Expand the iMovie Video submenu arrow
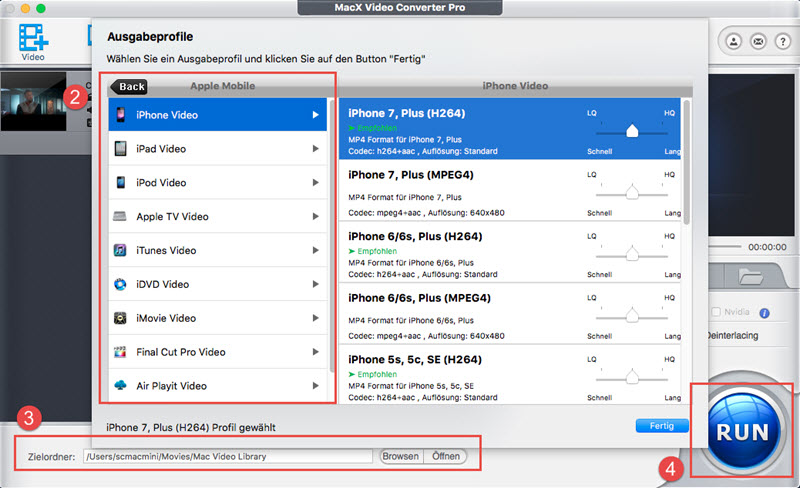800x488 pixels. point(316,318)
